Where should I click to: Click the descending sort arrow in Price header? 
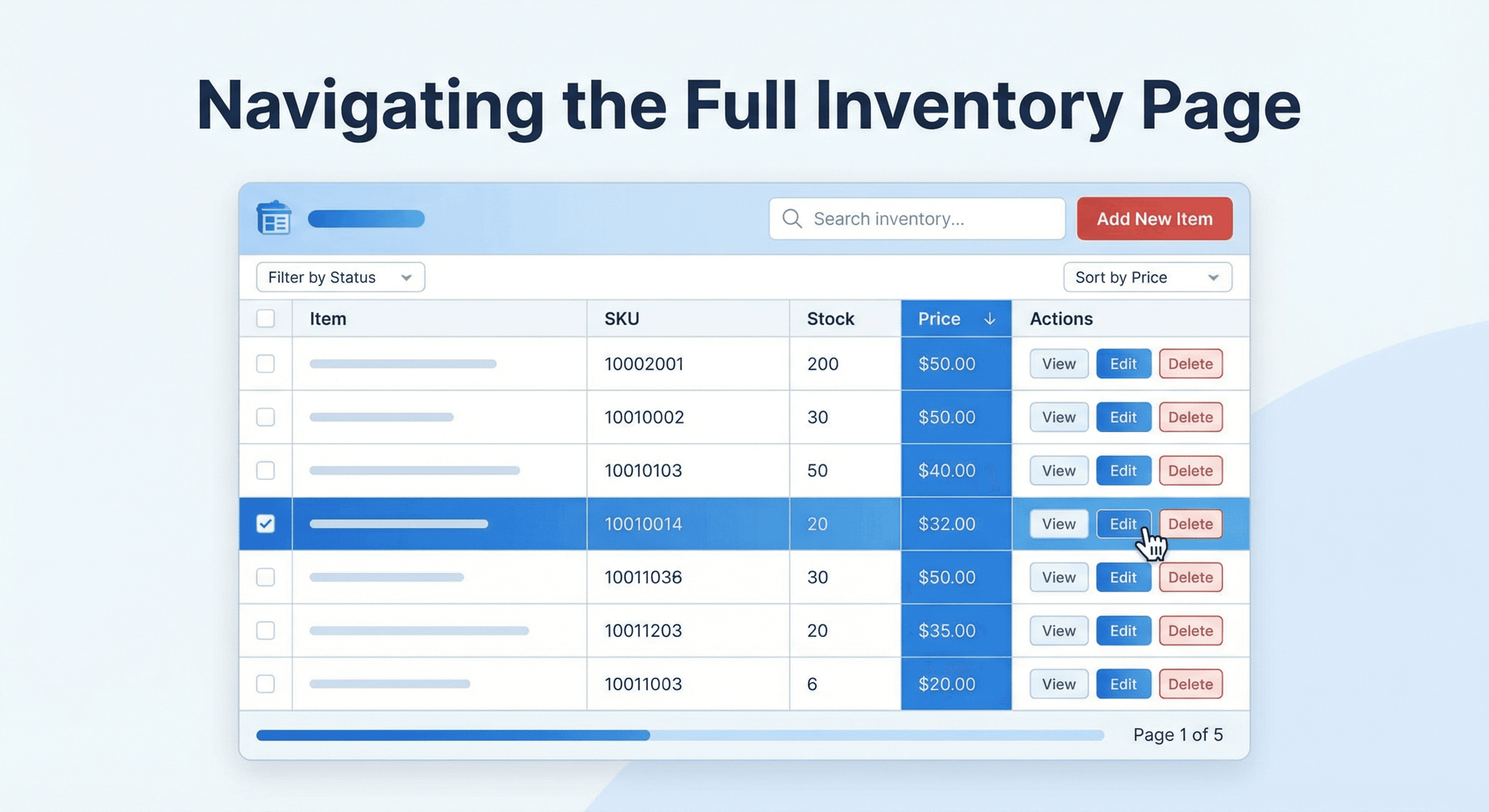[990, 318]
